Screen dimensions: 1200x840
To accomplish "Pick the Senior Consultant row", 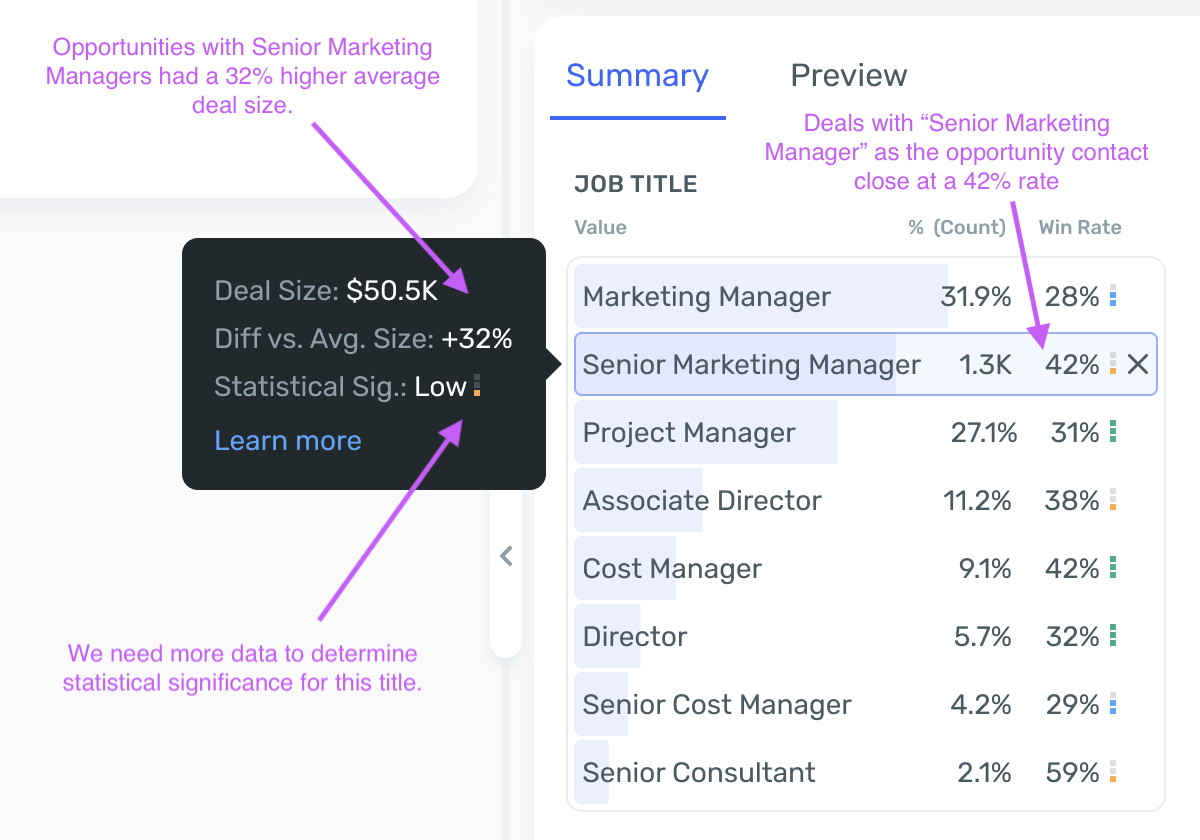I will 699,773.
